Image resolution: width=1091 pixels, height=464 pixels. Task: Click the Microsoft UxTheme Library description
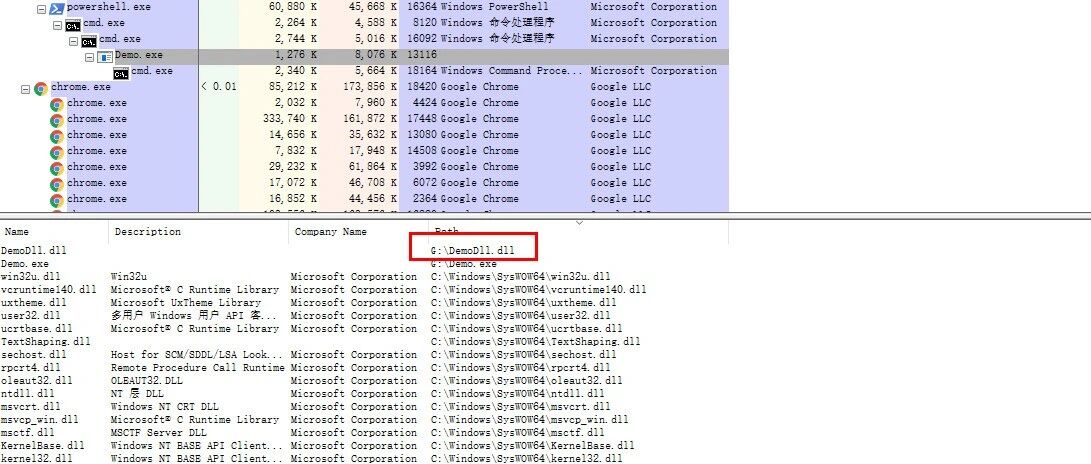pyautogui.click(x=186, y=303)
